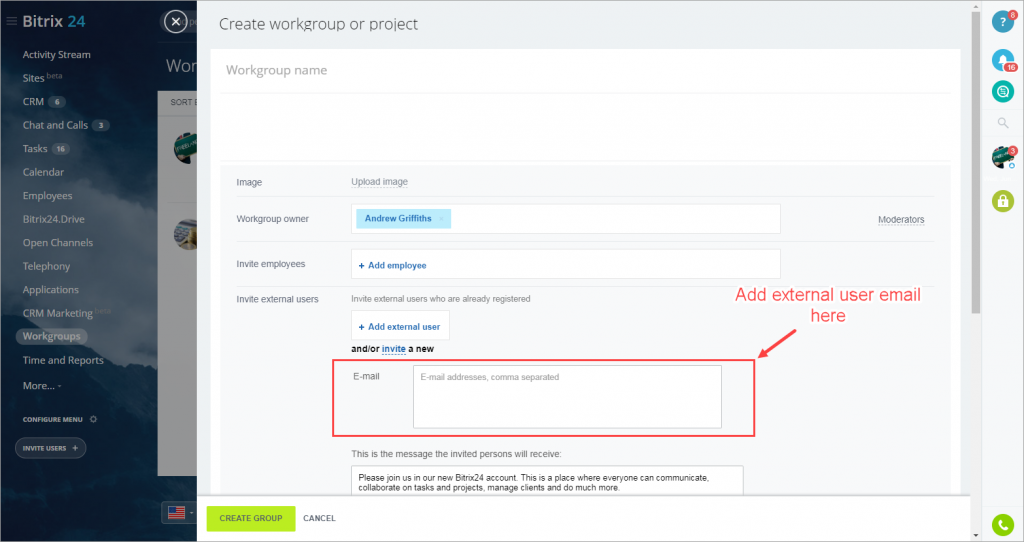Click the Bitrix 24 logo
This screenshot has height=542, width=1024.
[x=54, y=22]
